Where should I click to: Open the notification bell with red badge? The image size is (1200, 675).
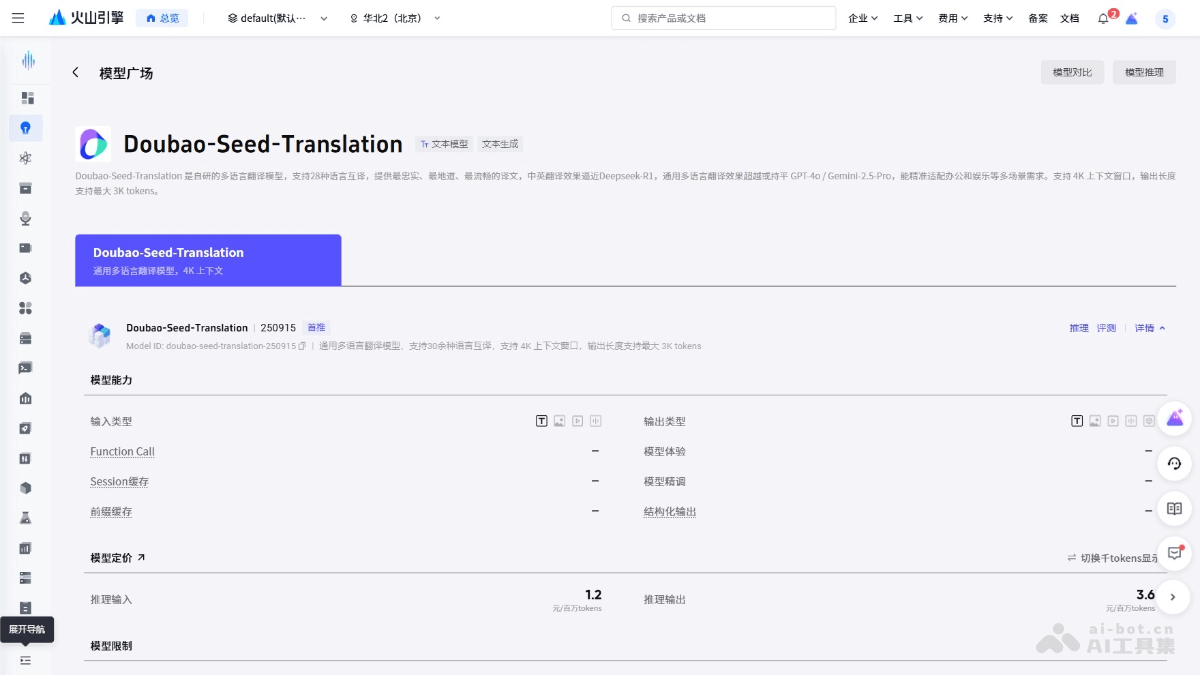click(x=1100, y=17)
